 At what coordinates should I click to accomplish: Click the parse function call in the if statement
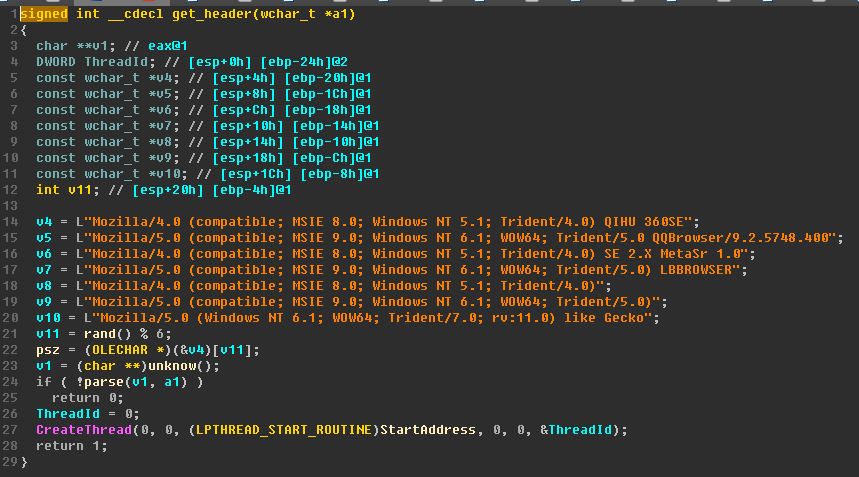point(104,382)
